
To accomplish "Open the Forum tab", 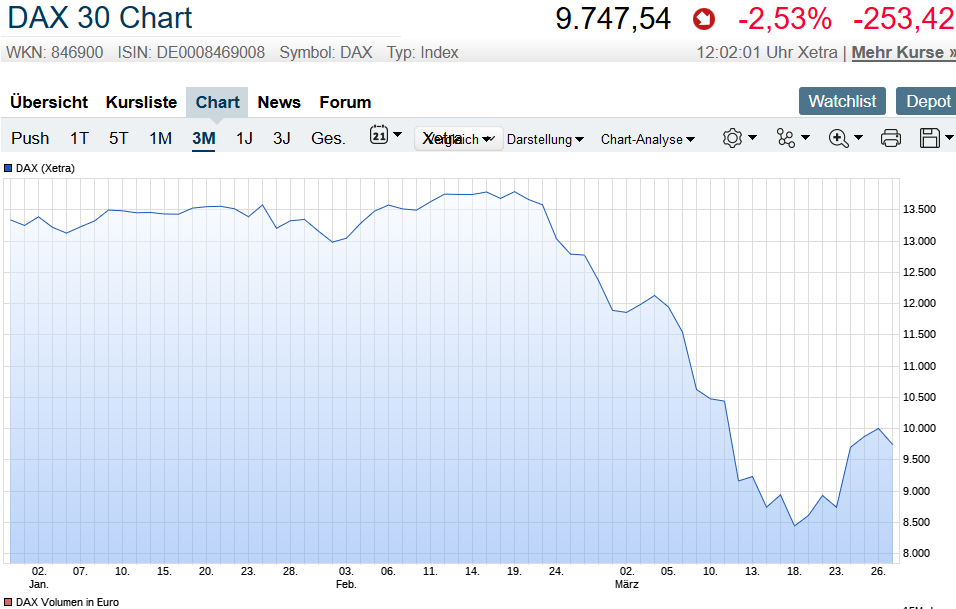I will click(345, 102).
